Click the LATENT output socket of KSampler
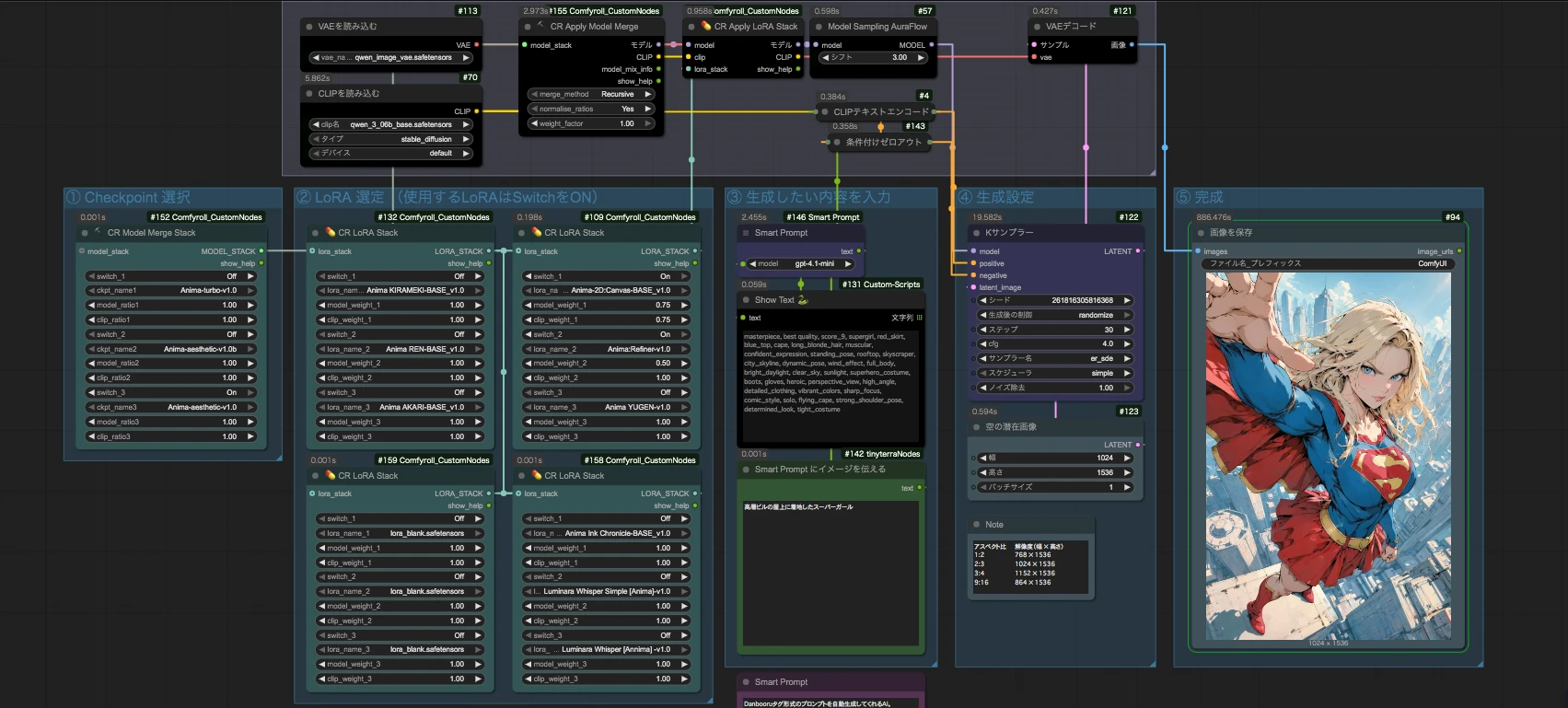The width and height of the screenshot is (1568, 708). click(x=1138, y=251)
